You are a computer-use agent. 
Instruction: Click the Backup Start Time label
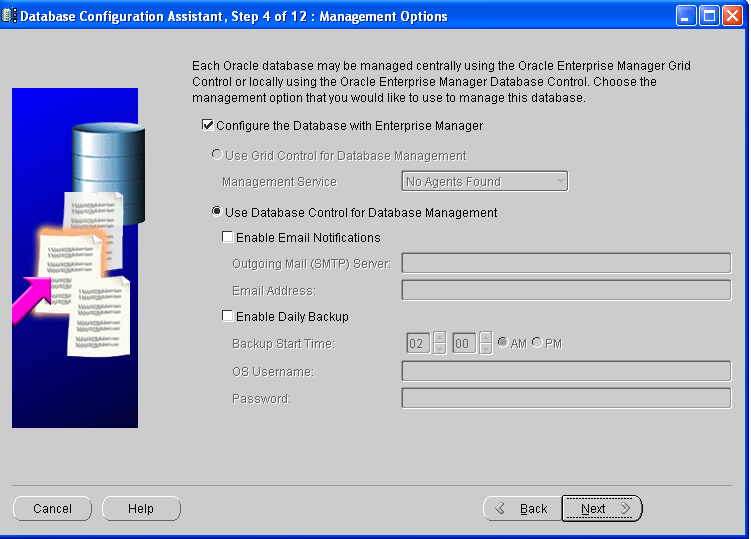pos(284,344)
